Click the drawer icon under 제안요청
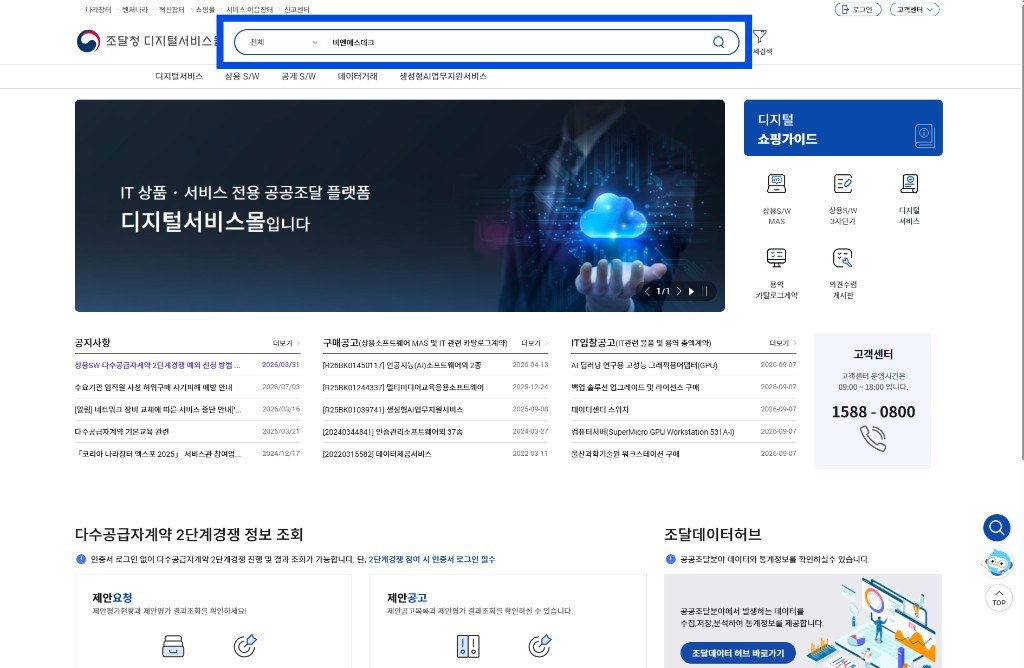Viewport: 1024px width, 668px height. pos(173,646)
